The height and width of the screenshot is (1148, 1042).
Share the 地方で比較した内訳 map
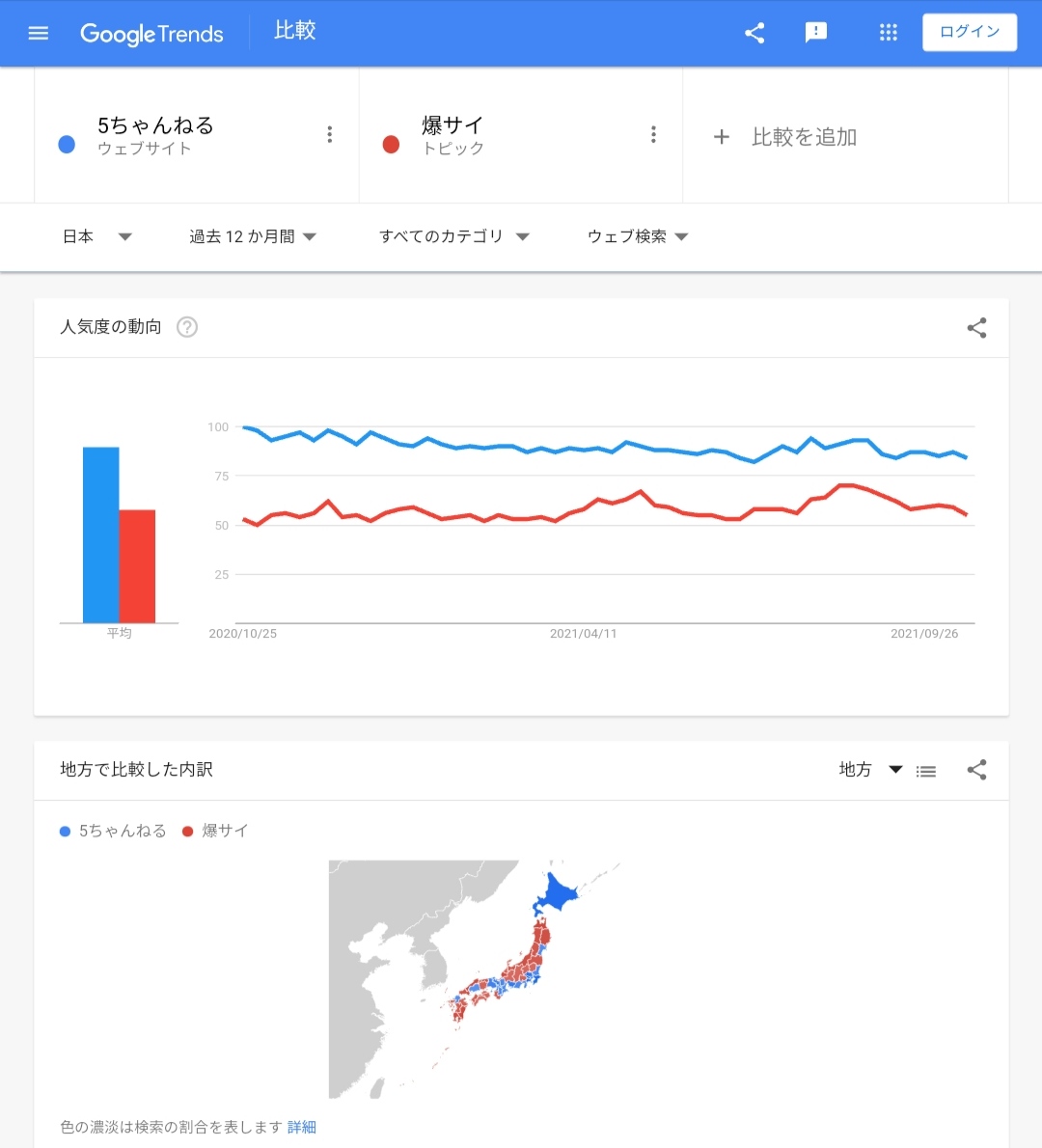[x=976, y=770]
